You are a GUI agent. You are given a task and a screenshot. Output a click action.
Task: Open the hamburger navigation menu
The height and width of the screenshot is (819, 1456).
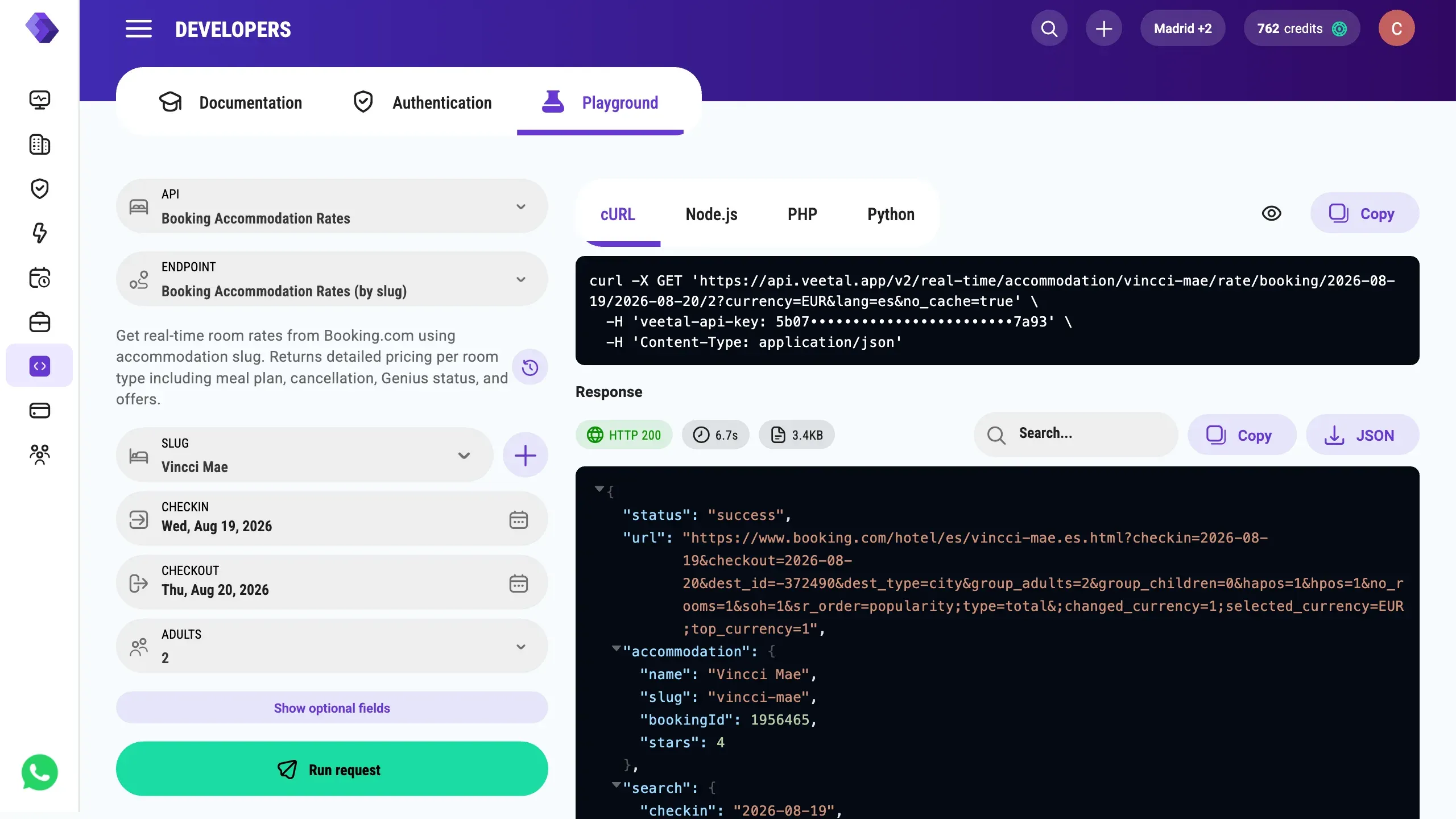pos(138,28)
